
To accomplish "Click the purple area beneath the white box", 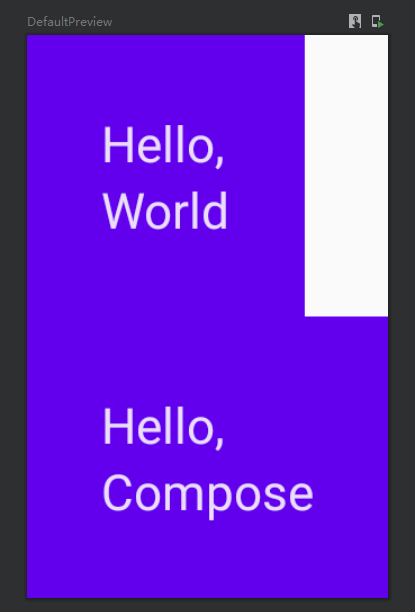I will (346, 357).
